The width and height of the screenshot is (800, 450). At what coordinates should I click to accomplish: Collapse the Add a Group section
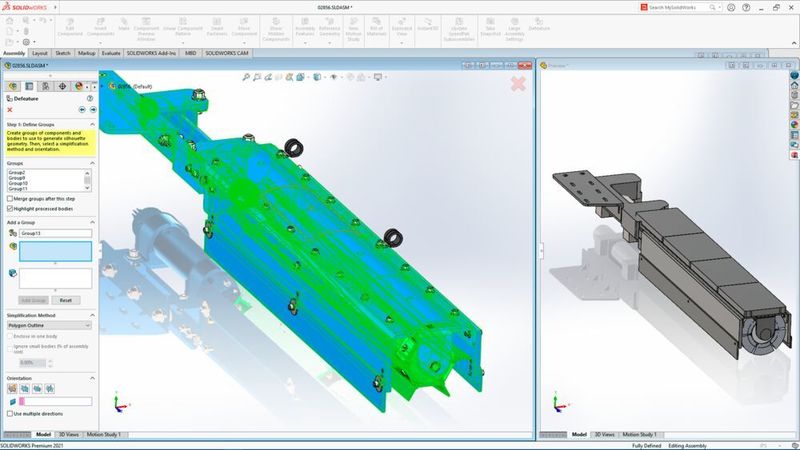92,222
